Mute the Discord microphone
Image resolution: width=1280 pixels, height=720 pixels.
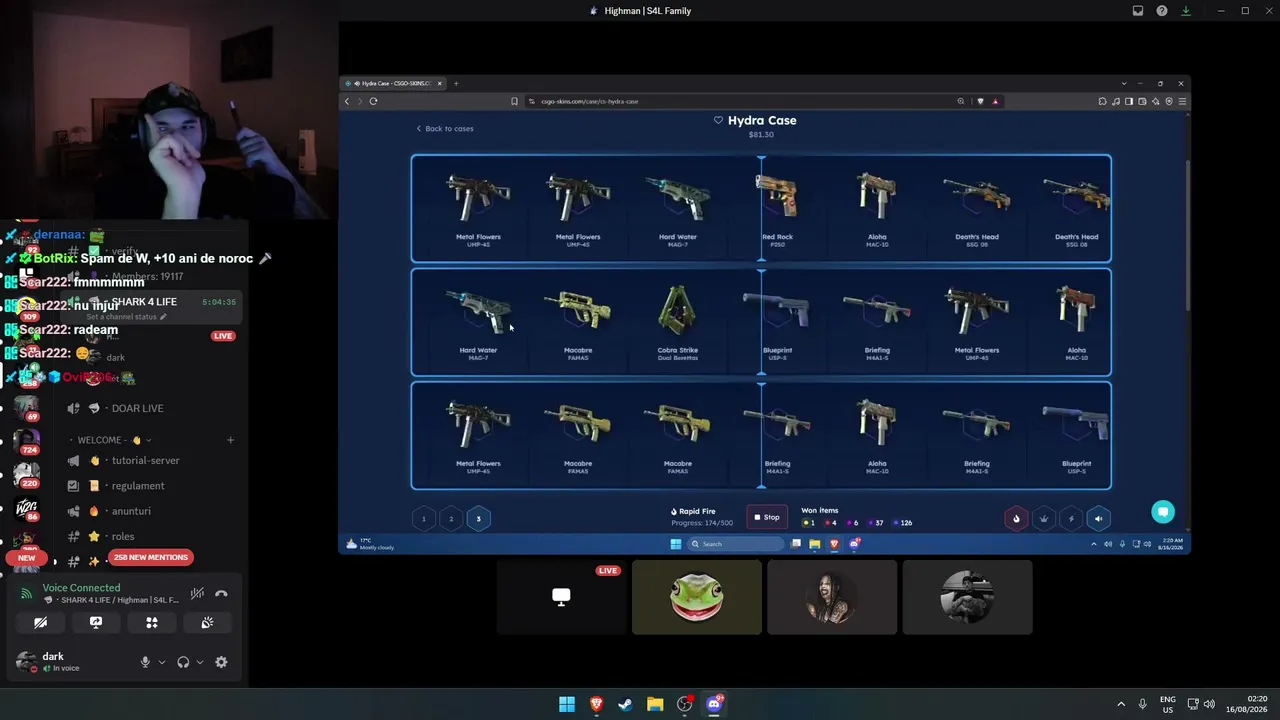(145, 662)
